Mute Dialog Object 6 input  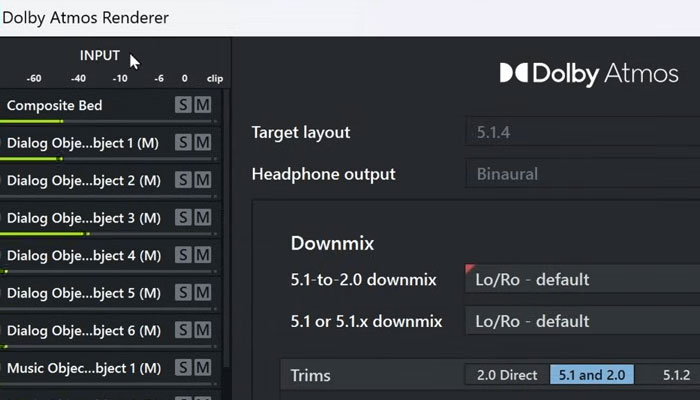(x=203, y=330)
